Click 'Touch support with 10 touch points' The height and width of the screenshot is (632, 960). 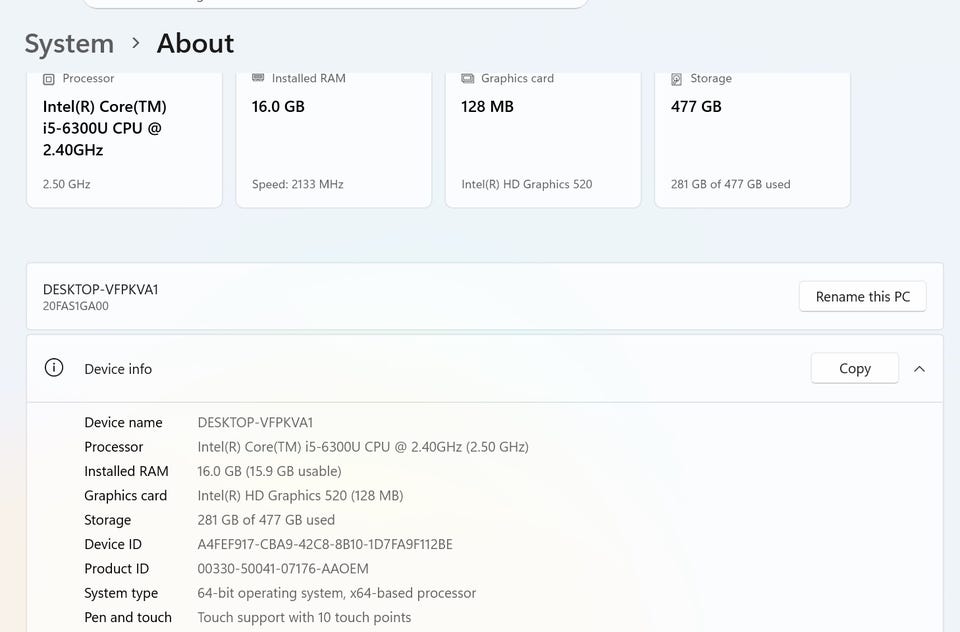tap(304, 617)
